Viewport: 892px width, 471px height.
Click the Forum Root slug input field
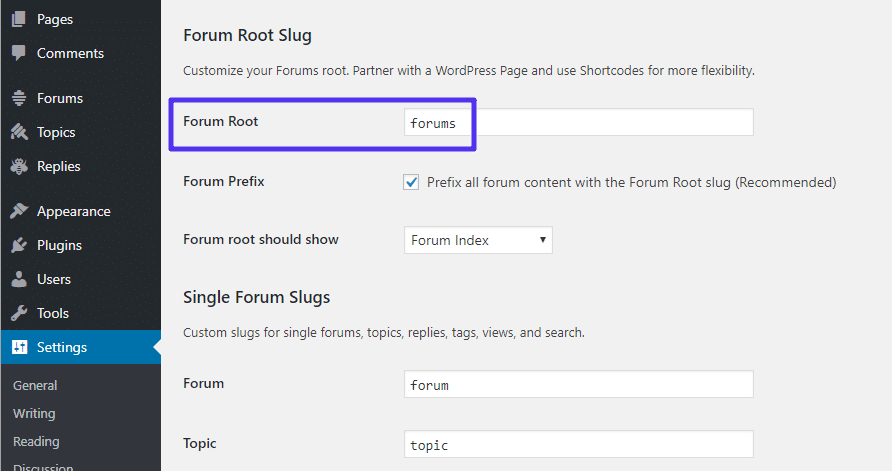click(578, 123)
